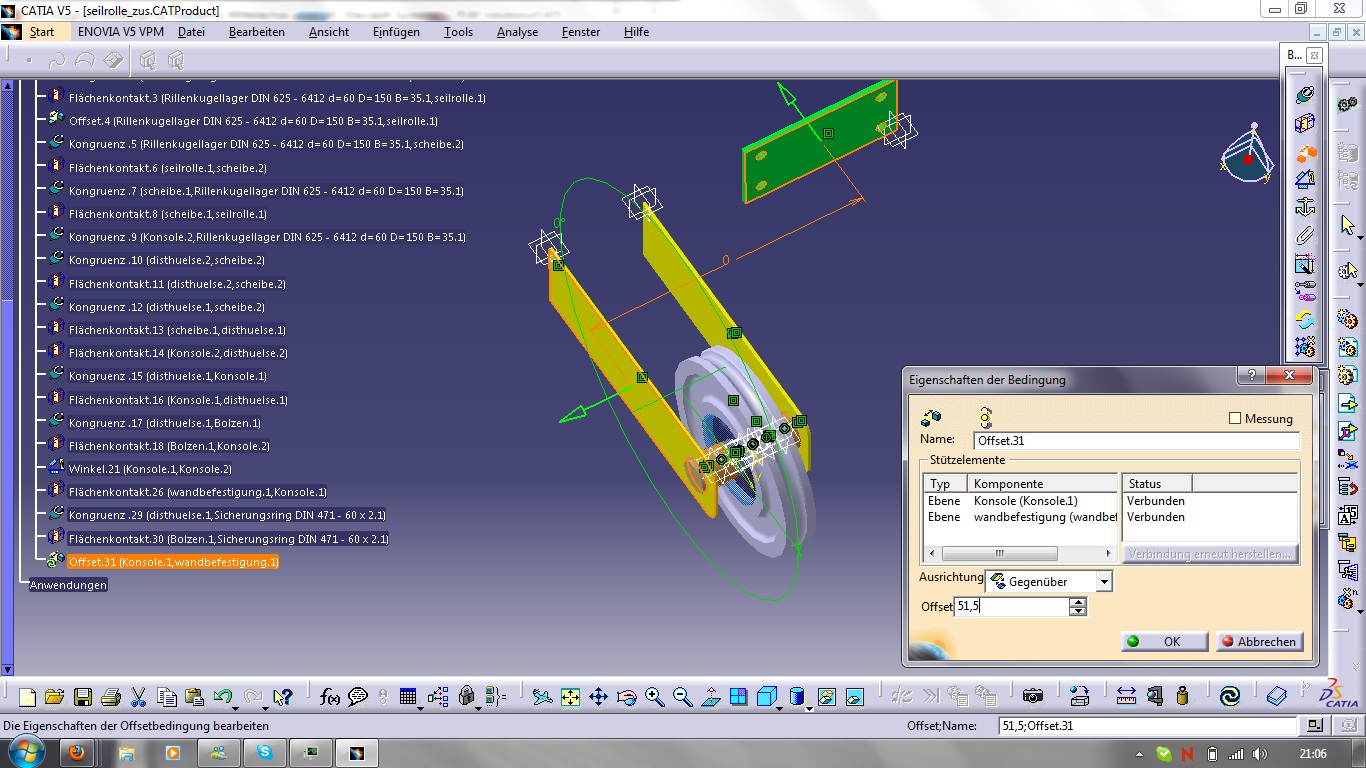Click the command line input field
Screen dimensions: 1366x768
[x=1148, y=725]
